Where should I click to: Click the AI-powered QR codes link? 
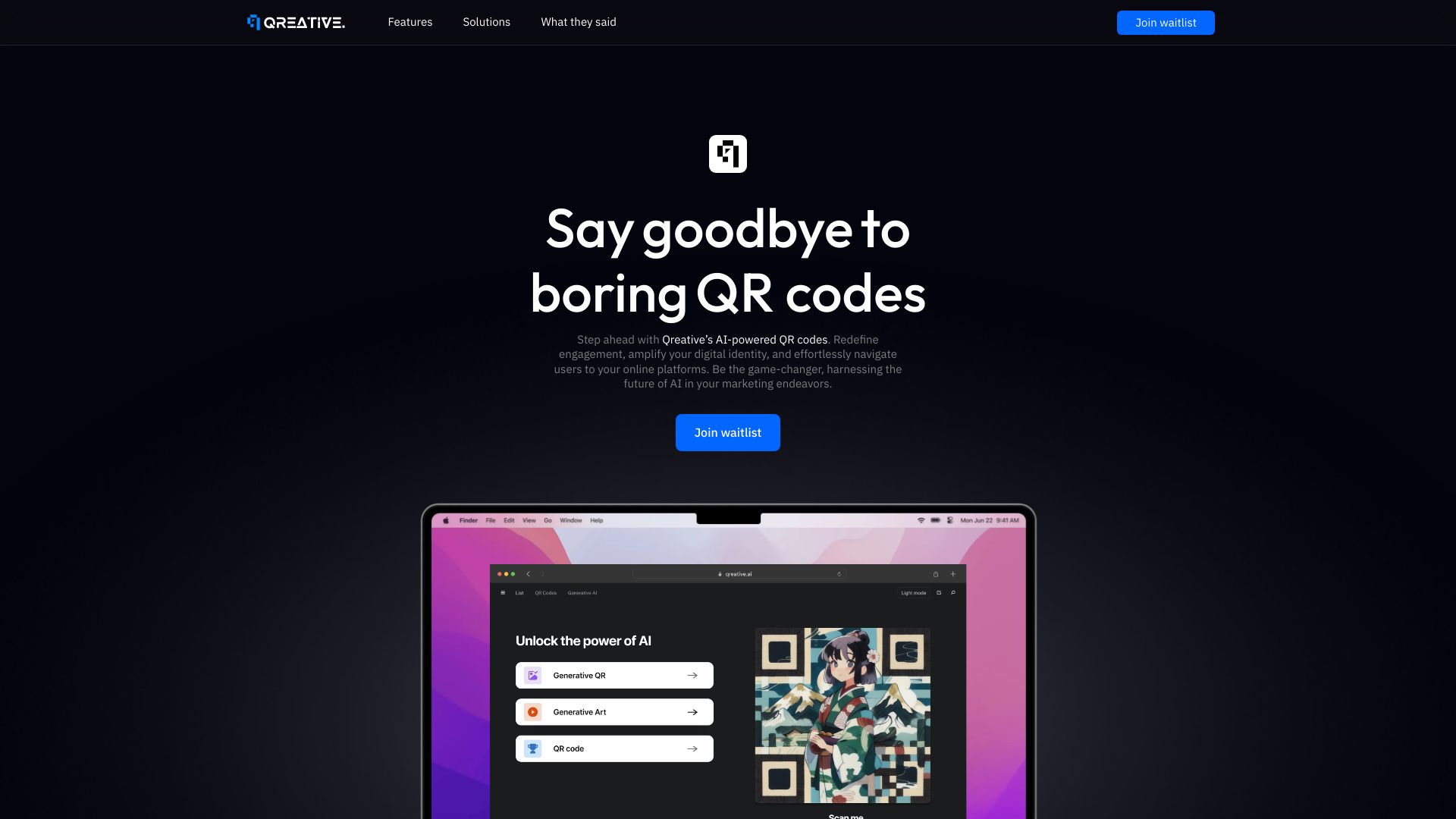pyautogui.click(x=744, y=339)
